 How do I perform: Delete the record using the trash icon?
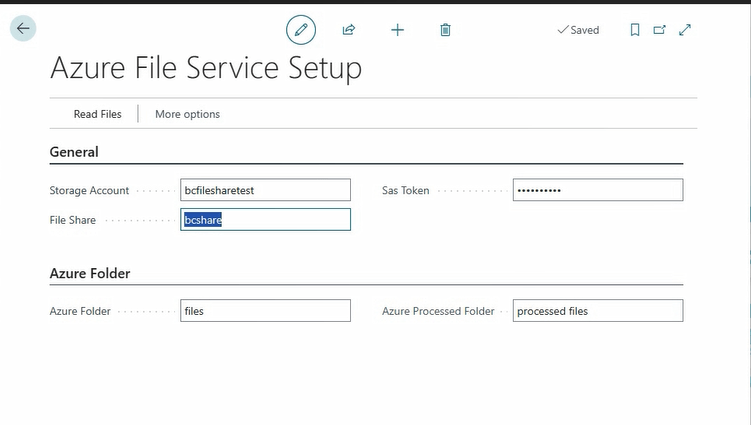click(445, 30)
